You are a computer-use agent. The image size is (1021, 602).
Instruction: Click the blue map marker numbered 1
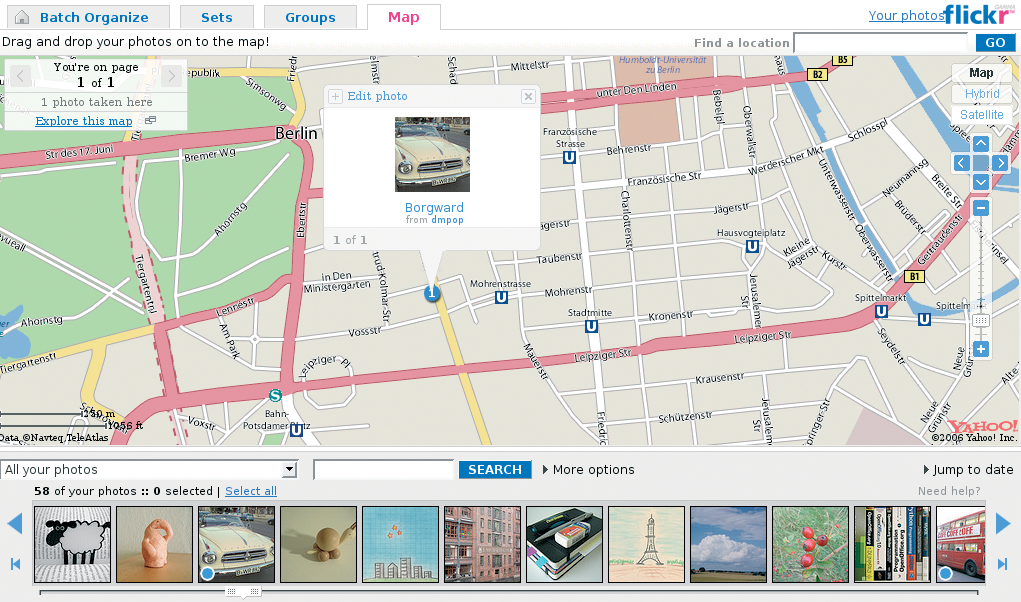432,294
